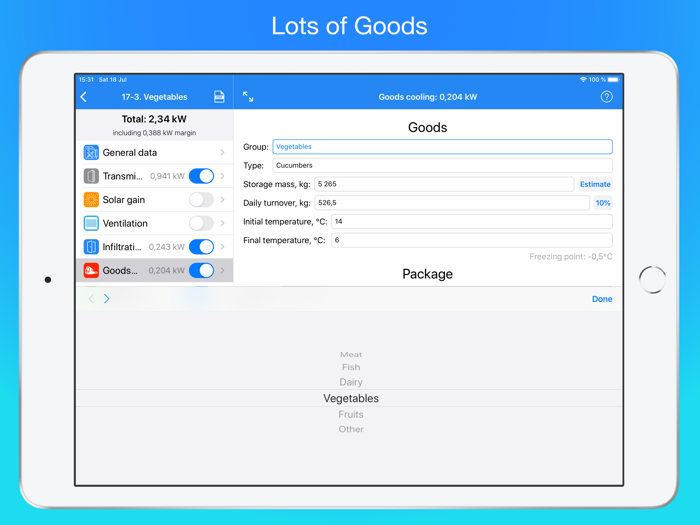
Task: Go to previous field arrow
Action: click(x=91, y=299)
